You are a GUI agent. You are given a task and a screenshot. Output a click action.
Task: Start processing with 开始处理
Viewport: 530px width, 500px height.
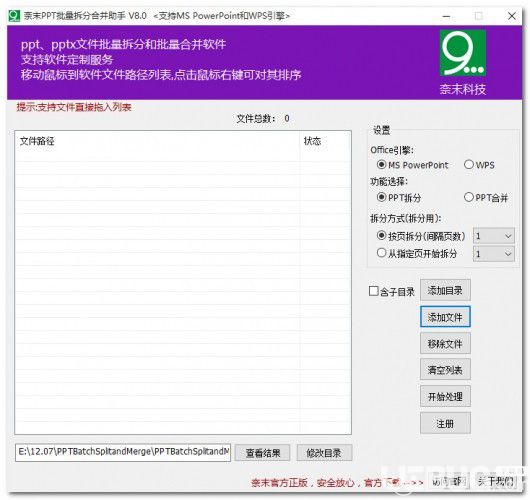click(x=445, y=396)
